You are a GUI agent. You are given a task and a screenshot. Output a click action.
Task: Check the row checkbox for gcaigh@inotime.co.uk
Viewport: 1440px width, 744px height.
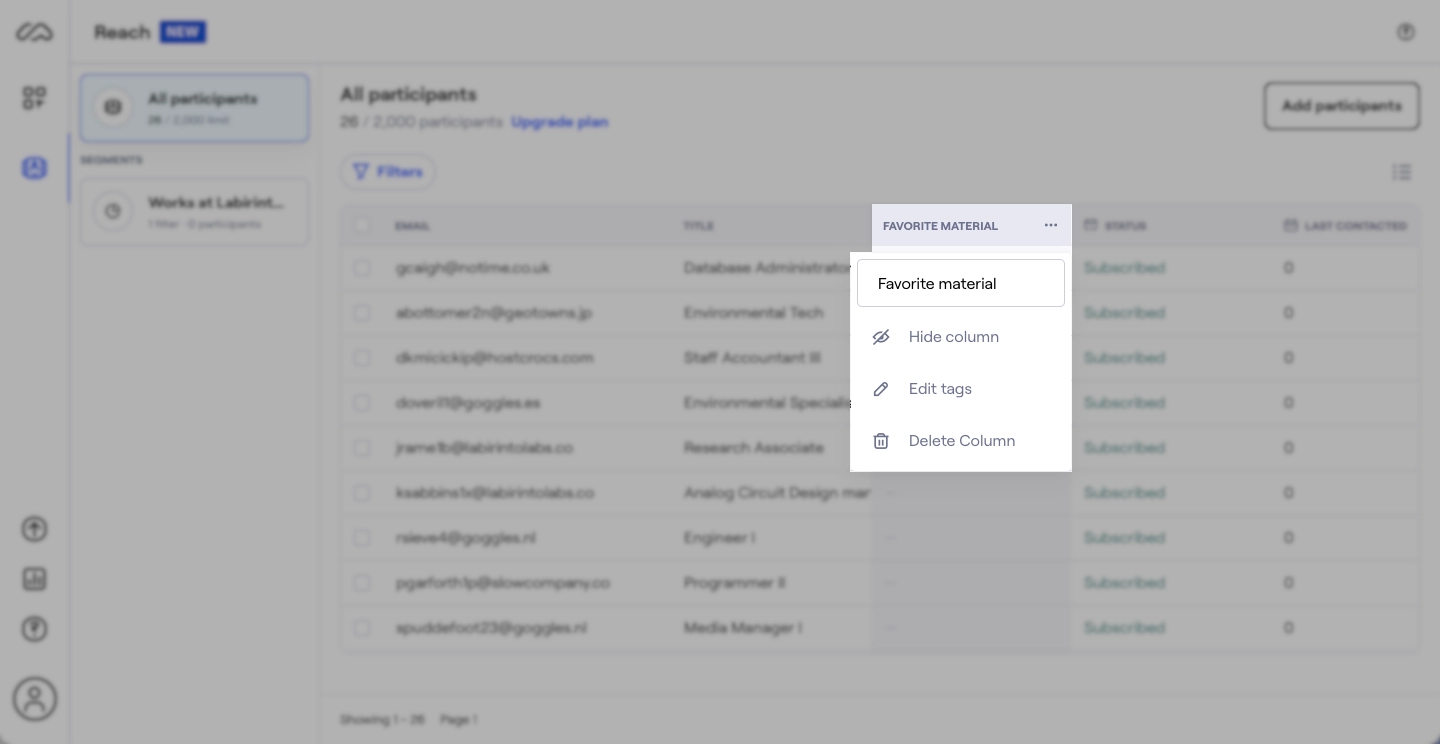click(x=363, y=268)
